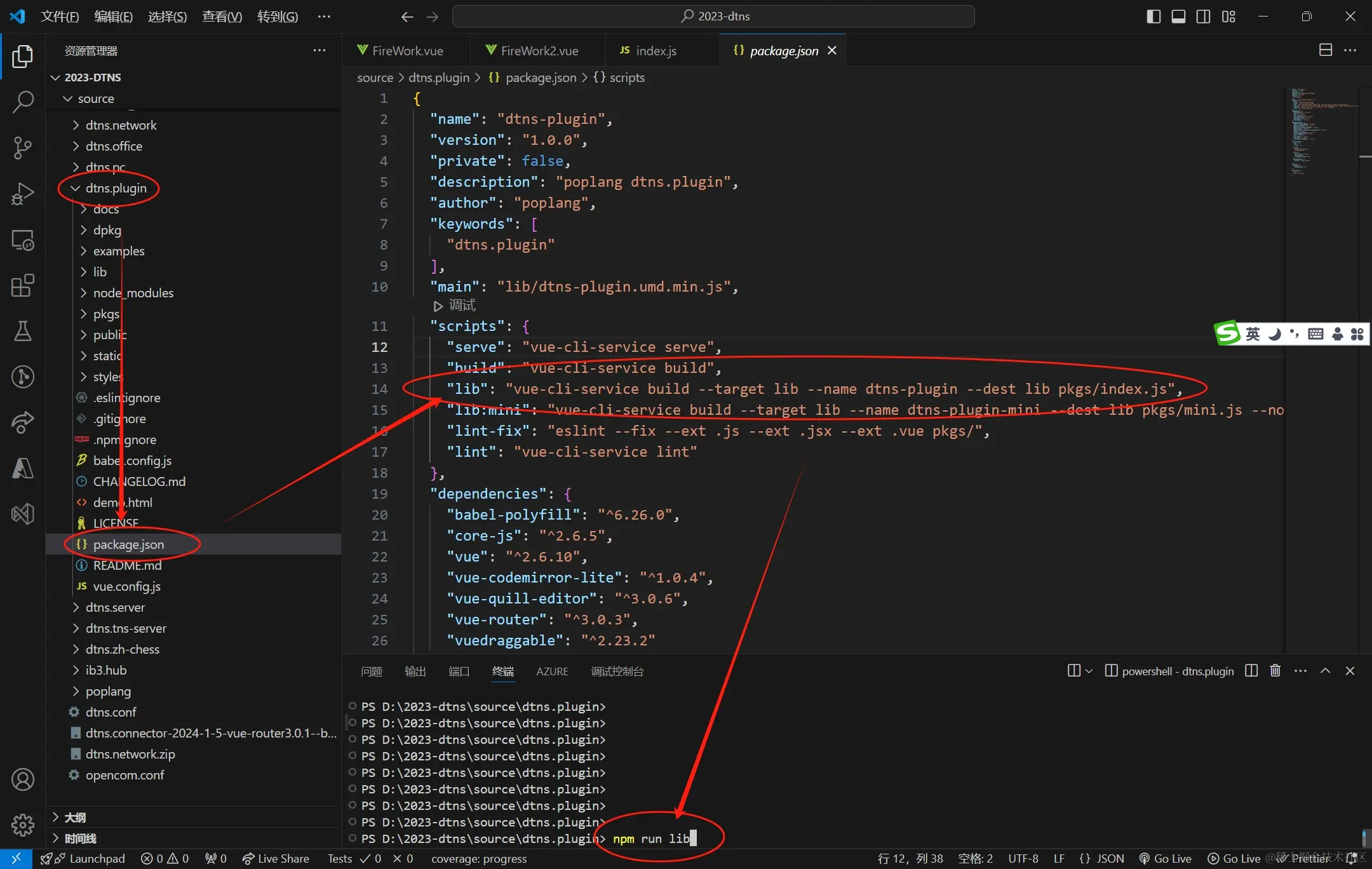Split the editor right icon
The image size is (1372, 869).
click(1325, 50)
